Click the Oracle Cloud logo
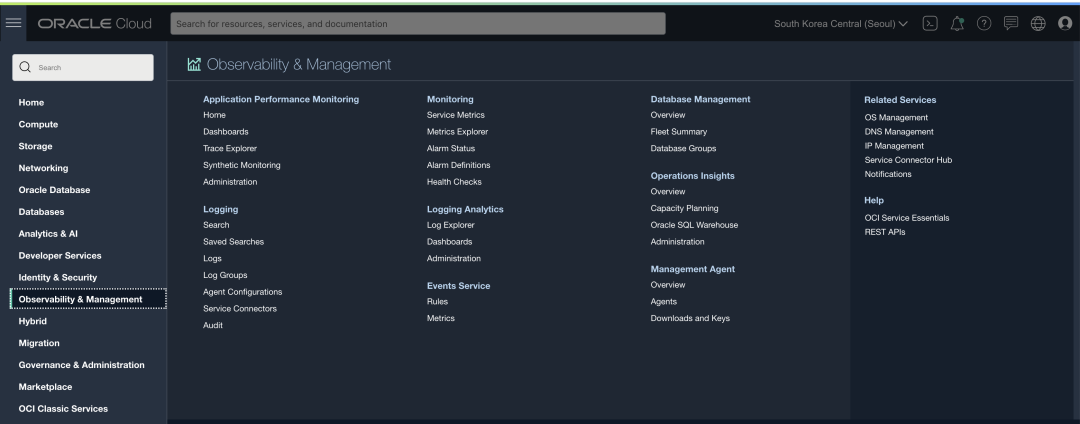The width and height of the screenshot is (1080, 424). pos(94,23)
